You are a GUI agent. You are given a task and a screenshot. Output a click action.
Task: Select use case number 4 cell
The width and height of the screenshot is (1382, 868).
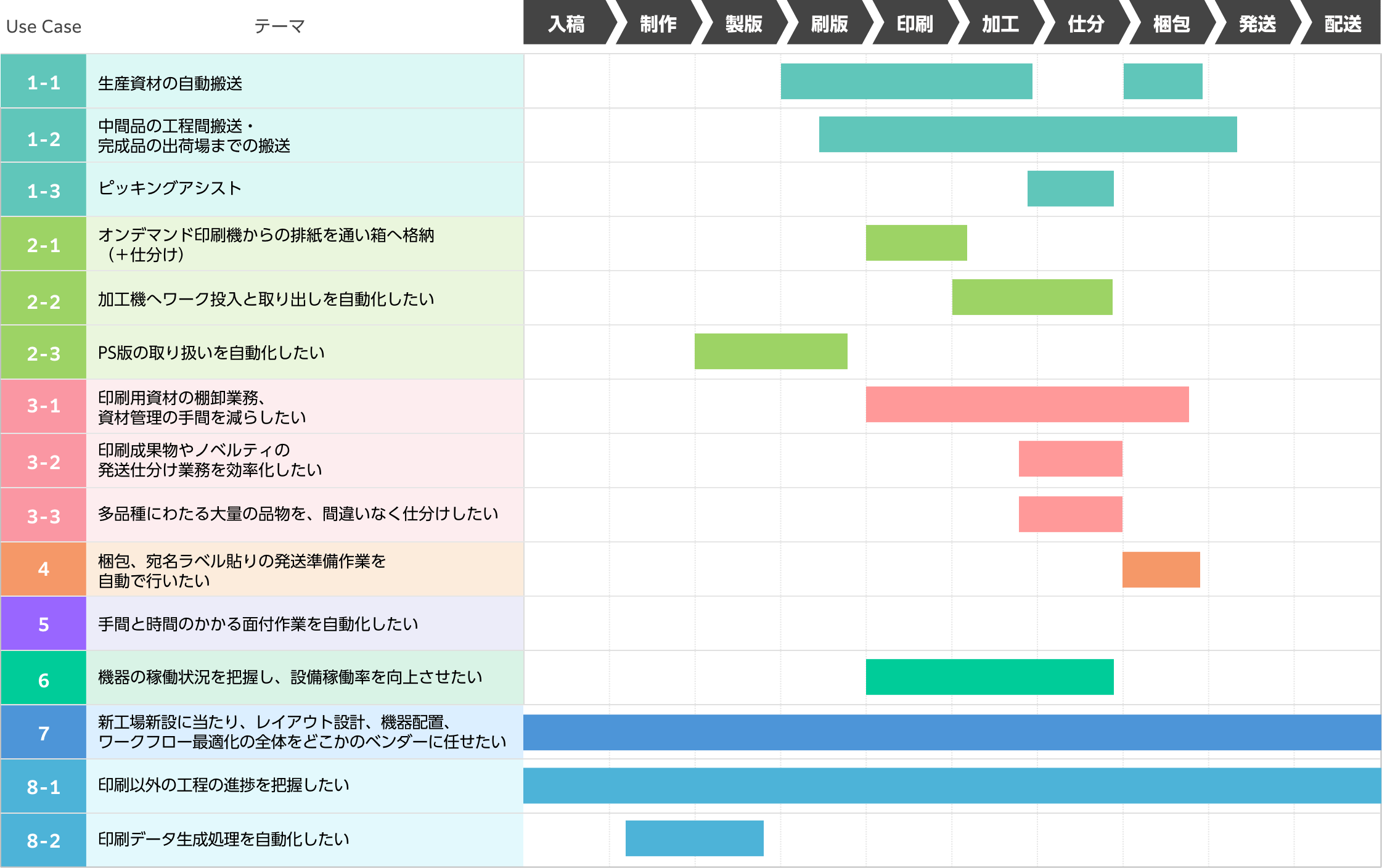pyautogui.click(x=44, y=570)
